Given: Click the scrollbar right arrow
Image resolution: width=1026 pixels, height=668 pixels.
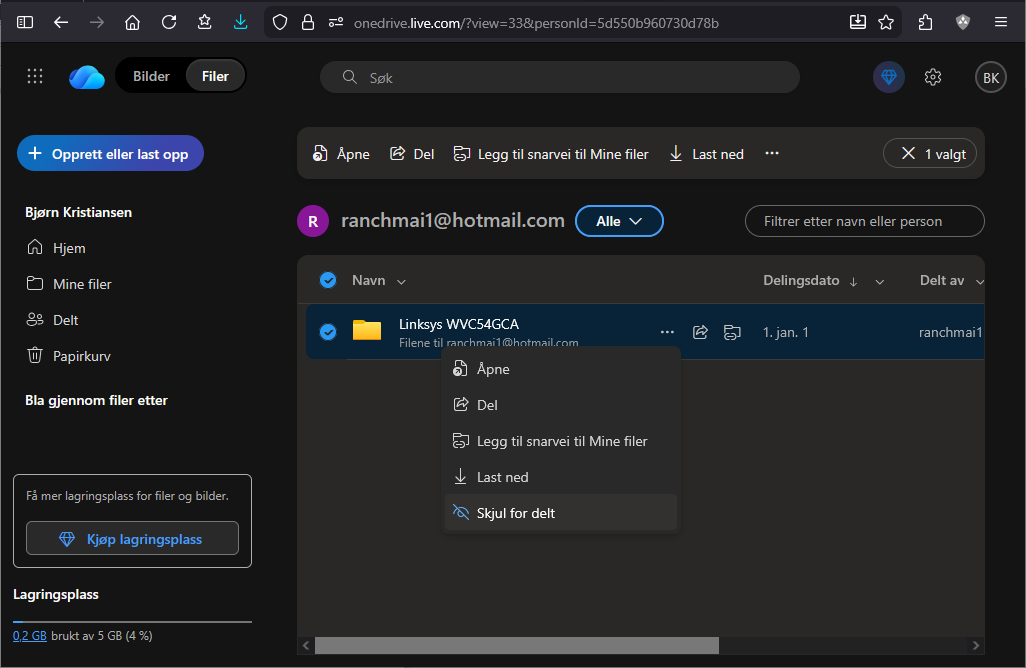Looking at the screenshot, I should (976, 645).
